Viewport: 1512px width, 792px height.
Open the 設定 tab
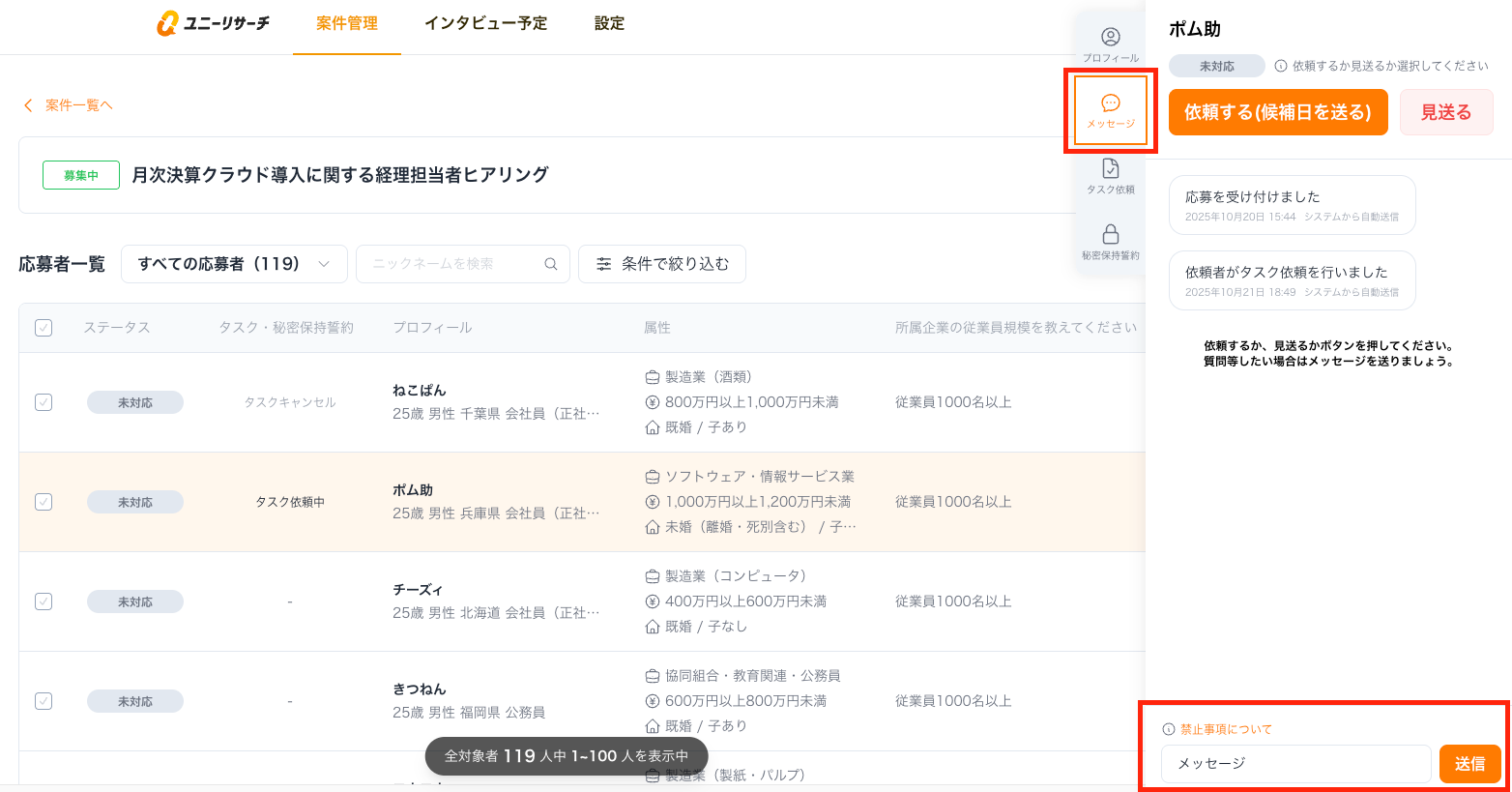[609, 23]
